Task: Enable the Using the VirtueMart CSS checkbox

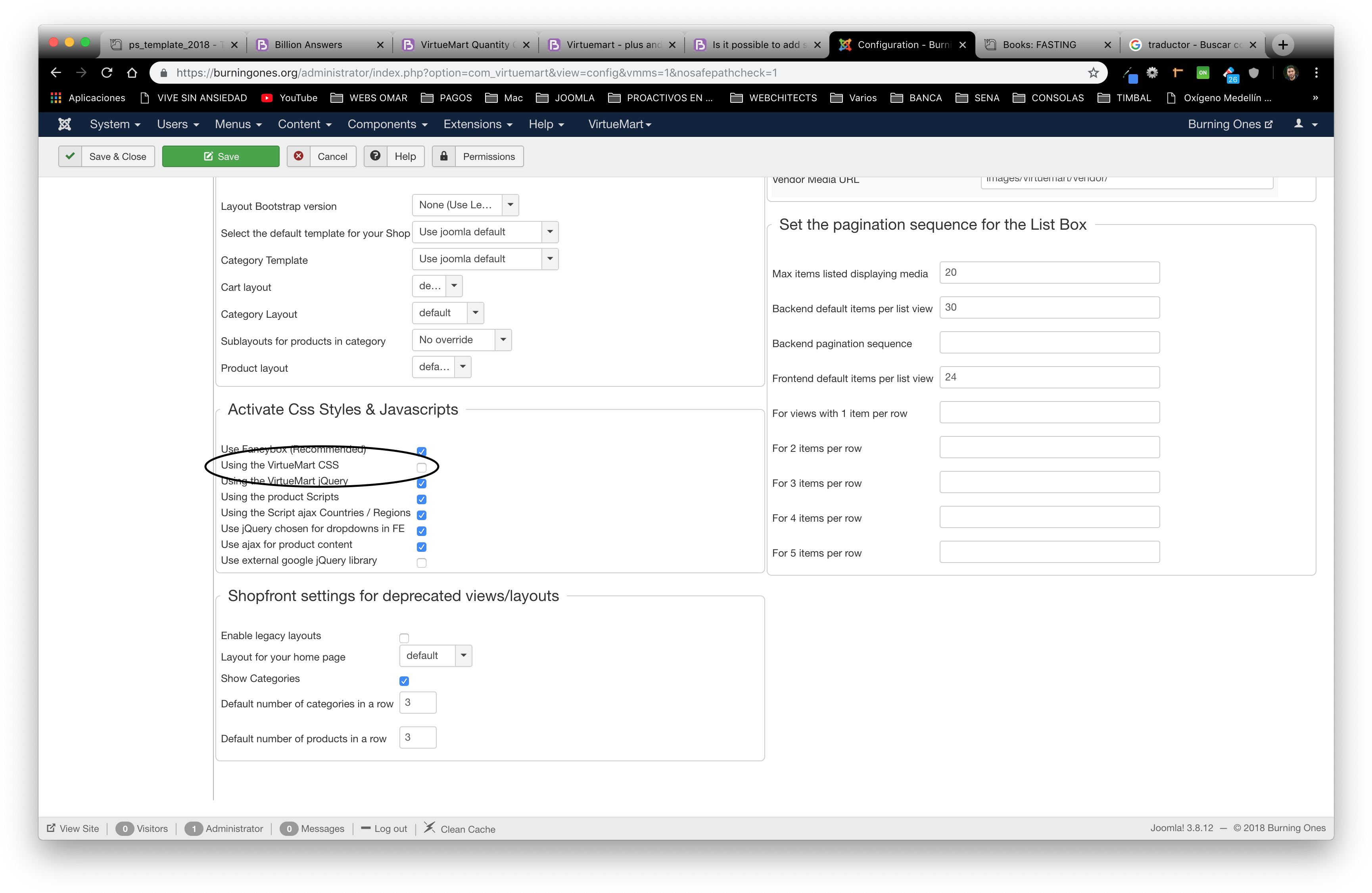Action: [x=421, y=468]
